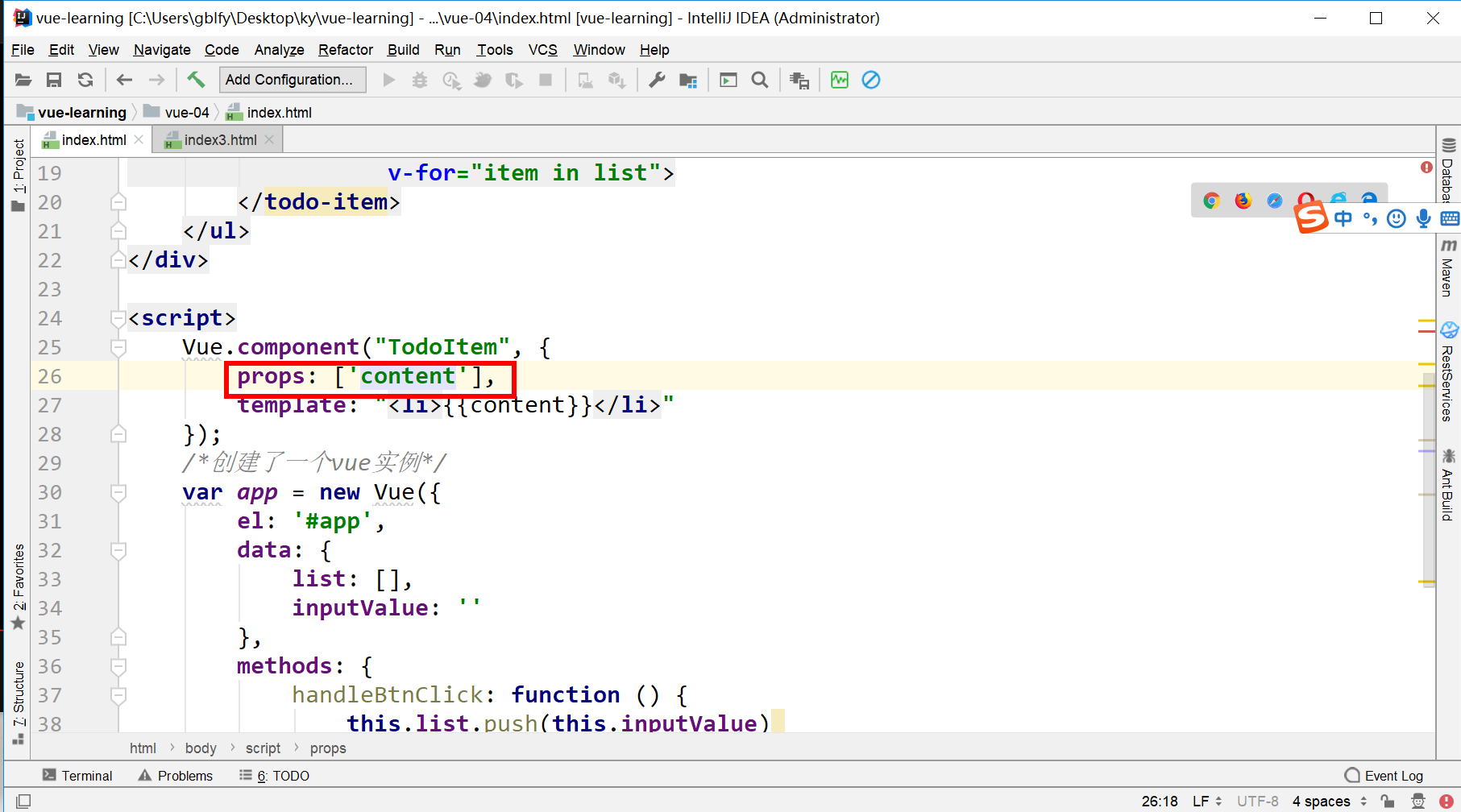Click the Search Everywhere magnifier icon
Image resolution: width=1461 pixels, height=812 pixels.
759,80
